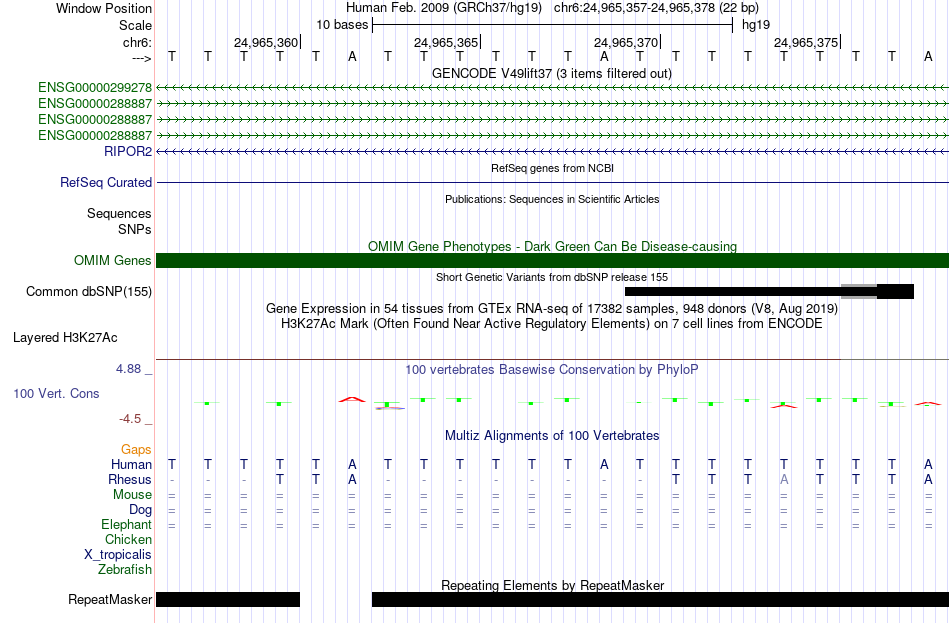This screenshot has height=623, width=950.
Task: Click the thick black block ending the dbSNP track
Action: (x=895, y=292)
